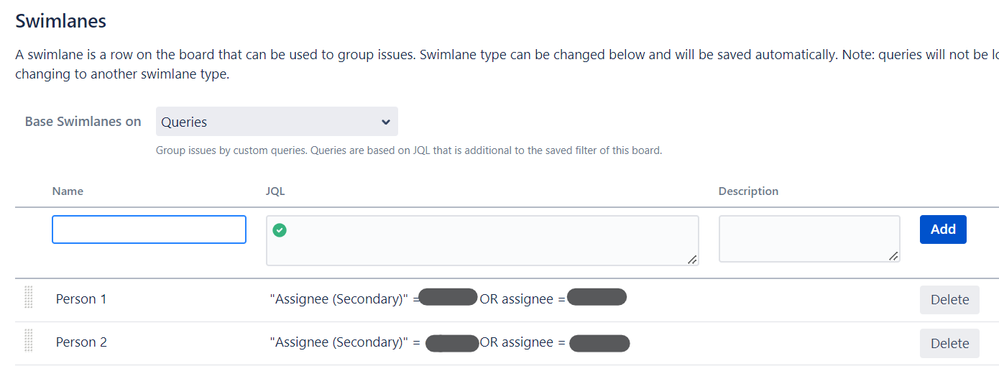Click the green JQL validation check icon
The width and height of the screenshot is (999, 367).
(279, 231)
